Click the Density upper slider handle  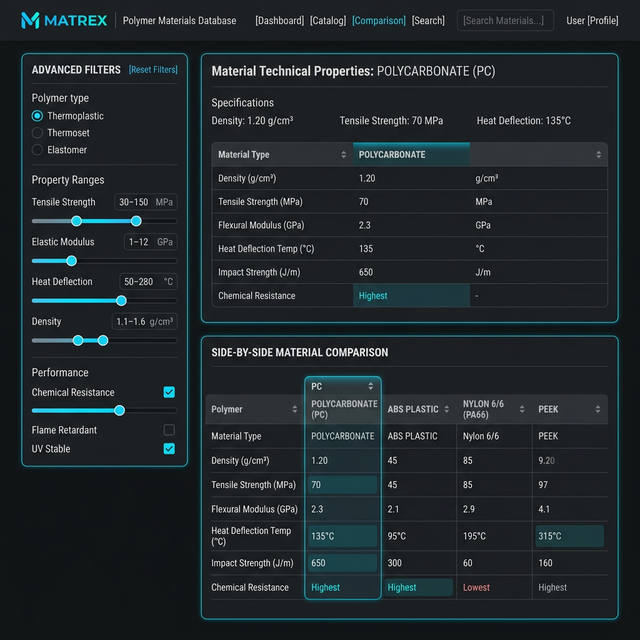[x=103, y=340]
